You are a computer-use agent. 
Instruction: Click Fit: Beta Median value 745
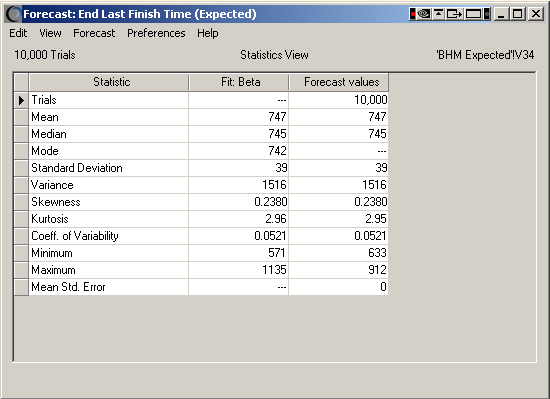click(239, 134)
